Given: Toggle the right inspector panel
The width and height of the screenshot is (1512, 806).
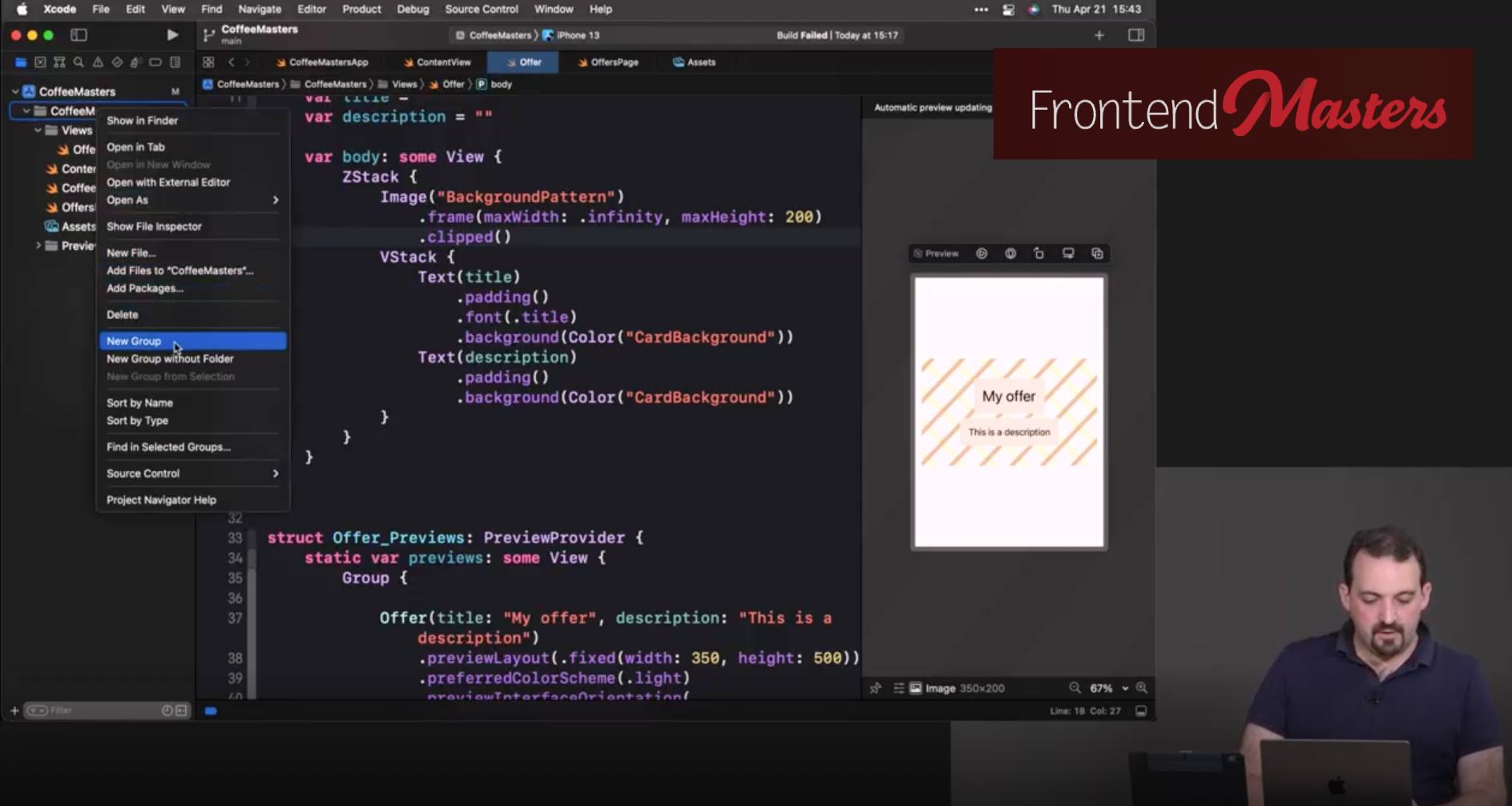Looking at the screenshot, I should 1136,34.
